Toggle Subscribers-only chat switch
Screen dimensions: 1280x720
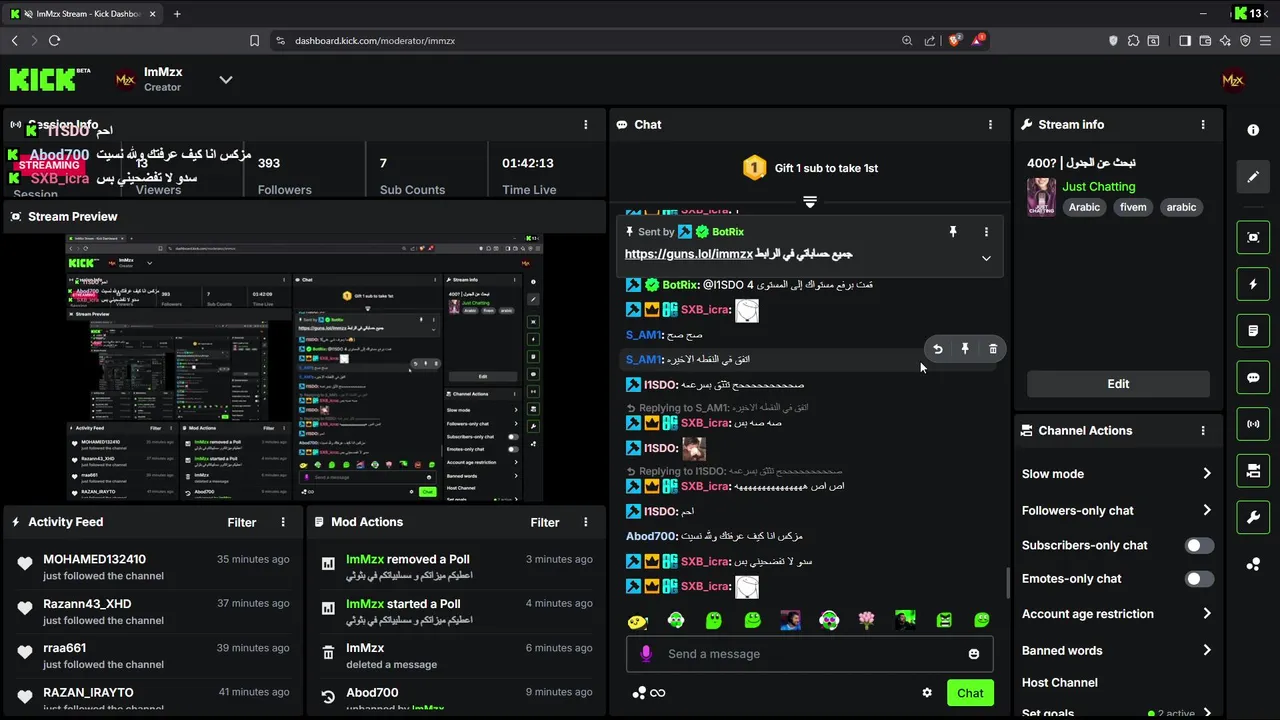(1199, 545)
